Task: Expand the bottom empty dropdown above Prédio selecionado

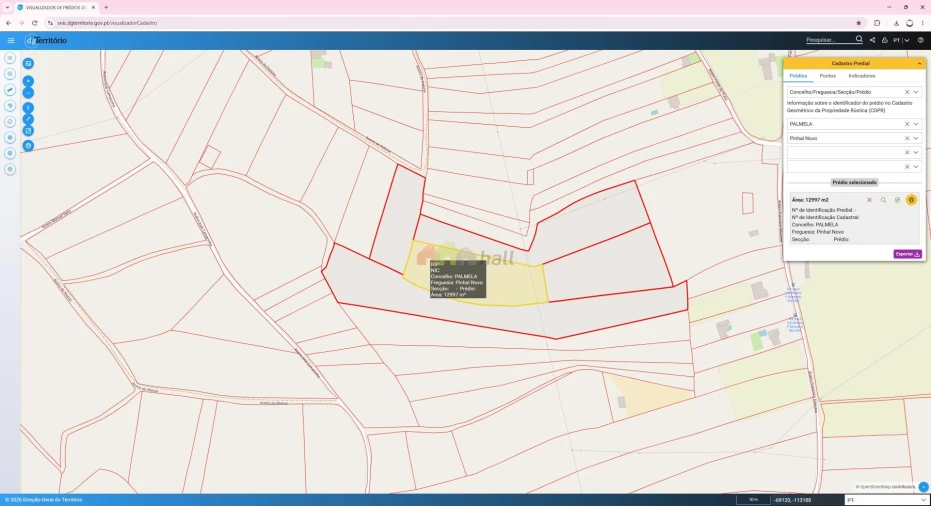Action: (x=916, y=167)
